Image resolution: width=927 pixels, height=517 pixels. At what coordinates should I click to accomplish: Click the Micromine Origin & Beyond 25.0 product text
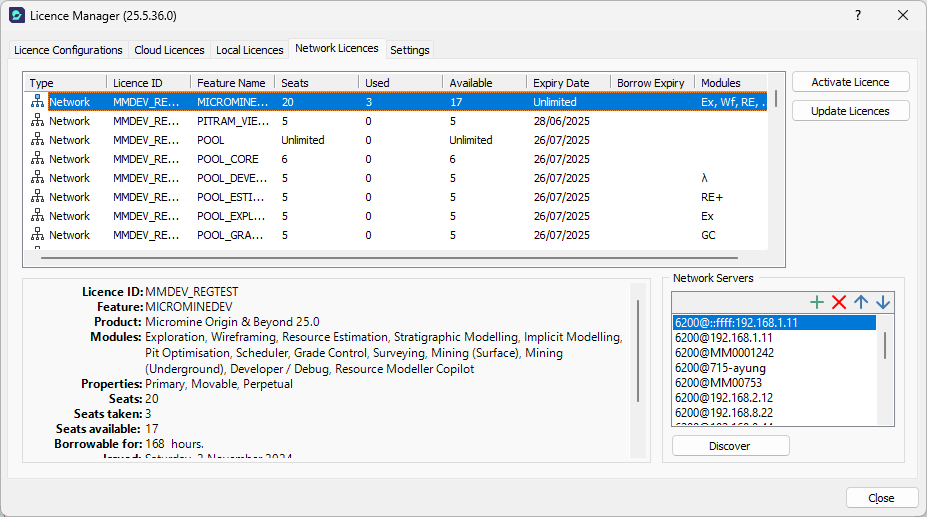pyautogui.click(x=232, y=322)
